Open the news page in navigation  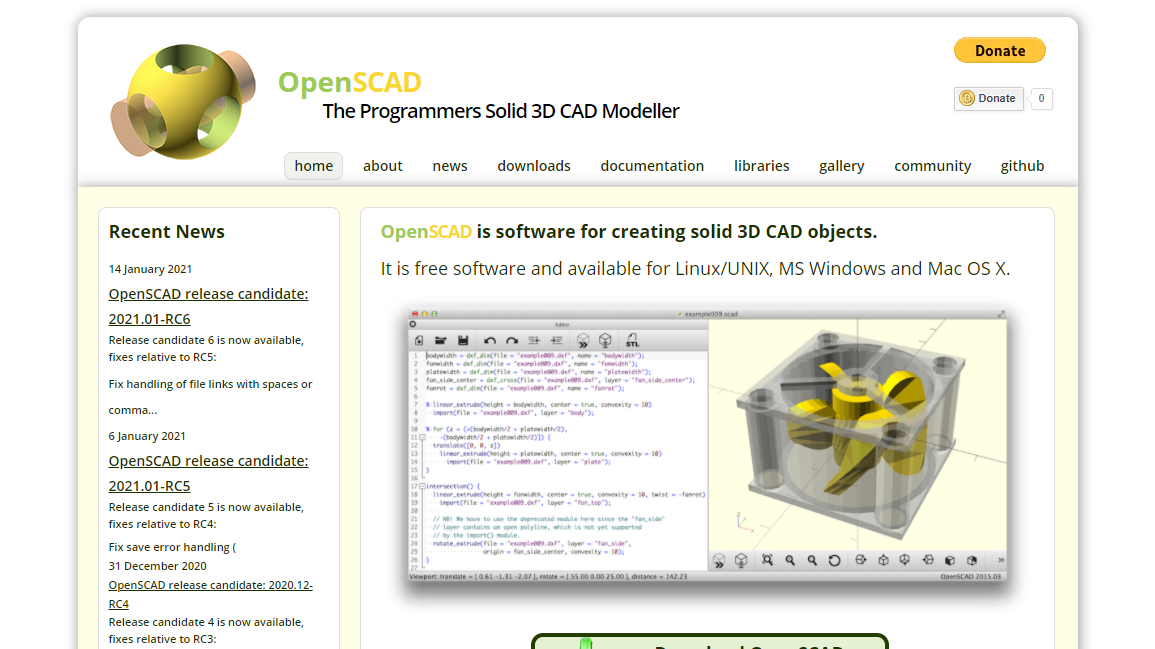click(x=450, y=166)
